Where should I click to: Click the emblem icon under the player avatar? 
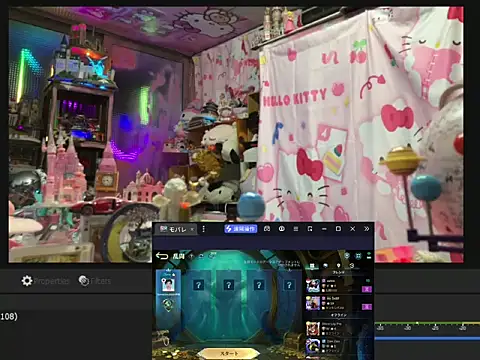(168, 305)
